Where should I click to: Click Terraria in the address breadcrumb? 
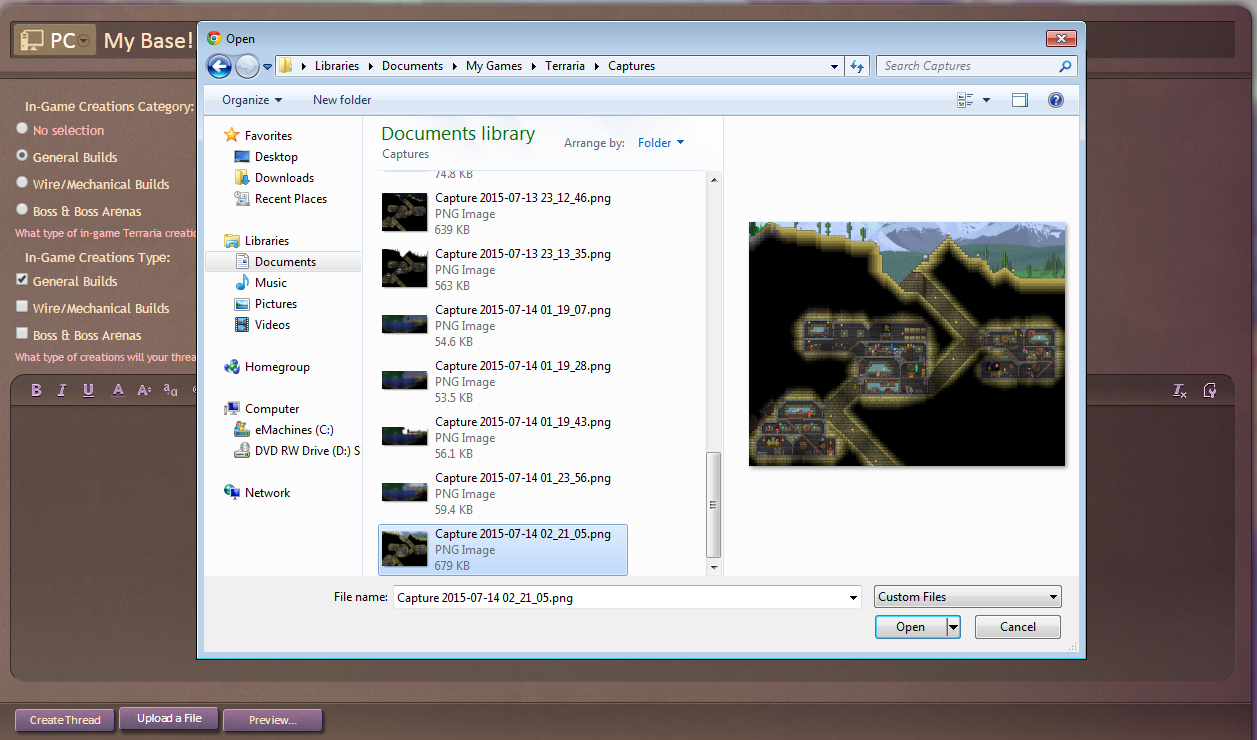566,66
